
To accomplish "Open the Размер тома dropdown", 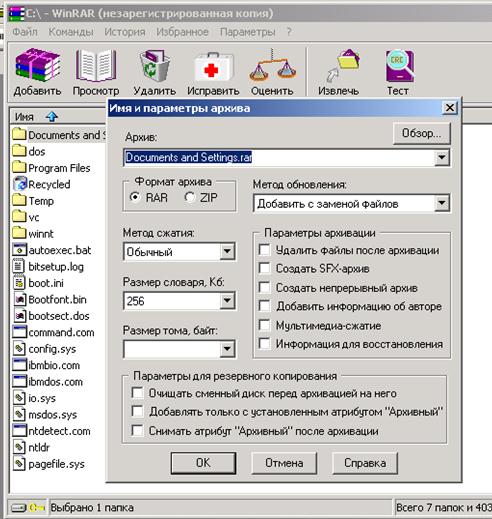I will pyautogui.click(x=227, y=349).
